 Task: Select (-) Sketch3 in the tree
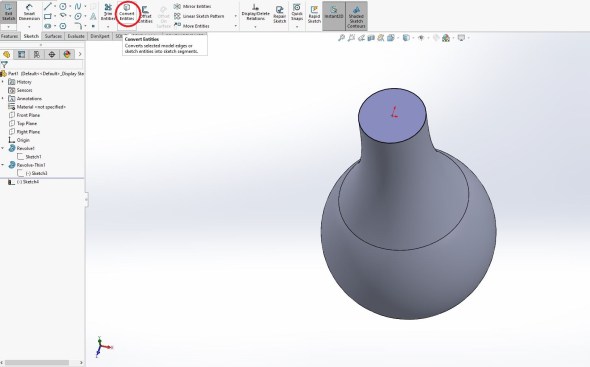coord(32,173)
